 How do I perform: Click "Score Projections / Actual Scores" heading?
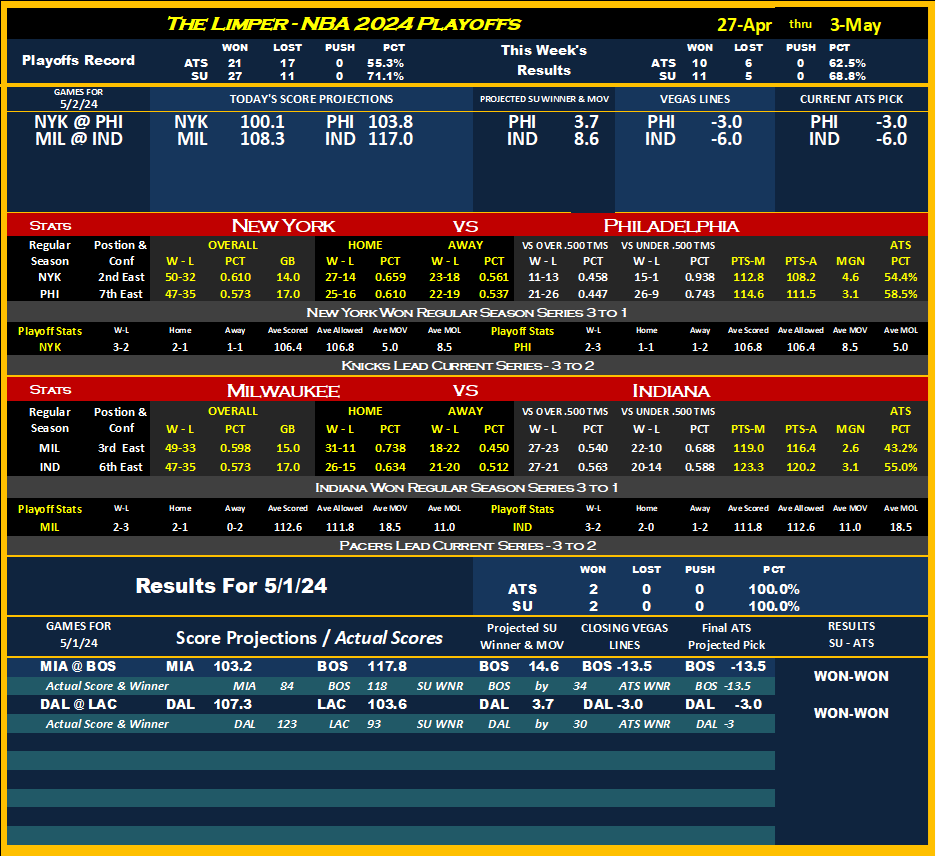(x=309, y=638)
